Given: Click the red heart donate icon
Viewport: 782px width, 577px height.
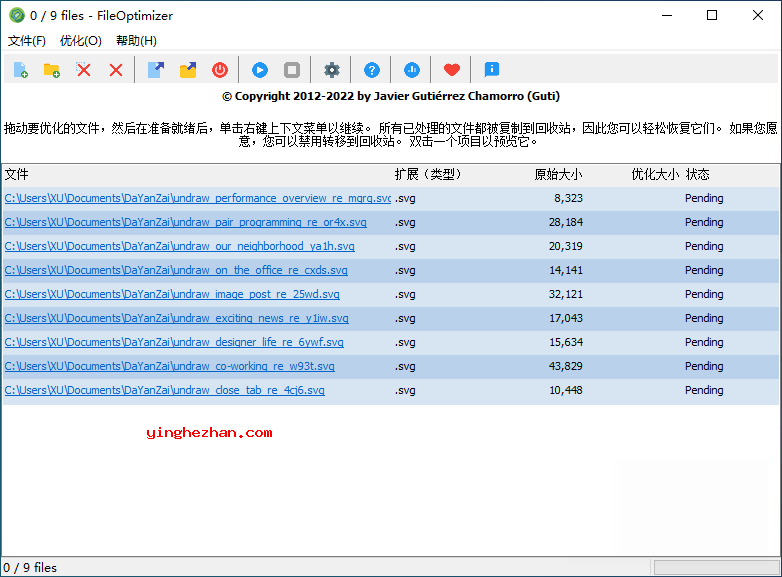Looking at the screenshot, I should click(452, 70).
